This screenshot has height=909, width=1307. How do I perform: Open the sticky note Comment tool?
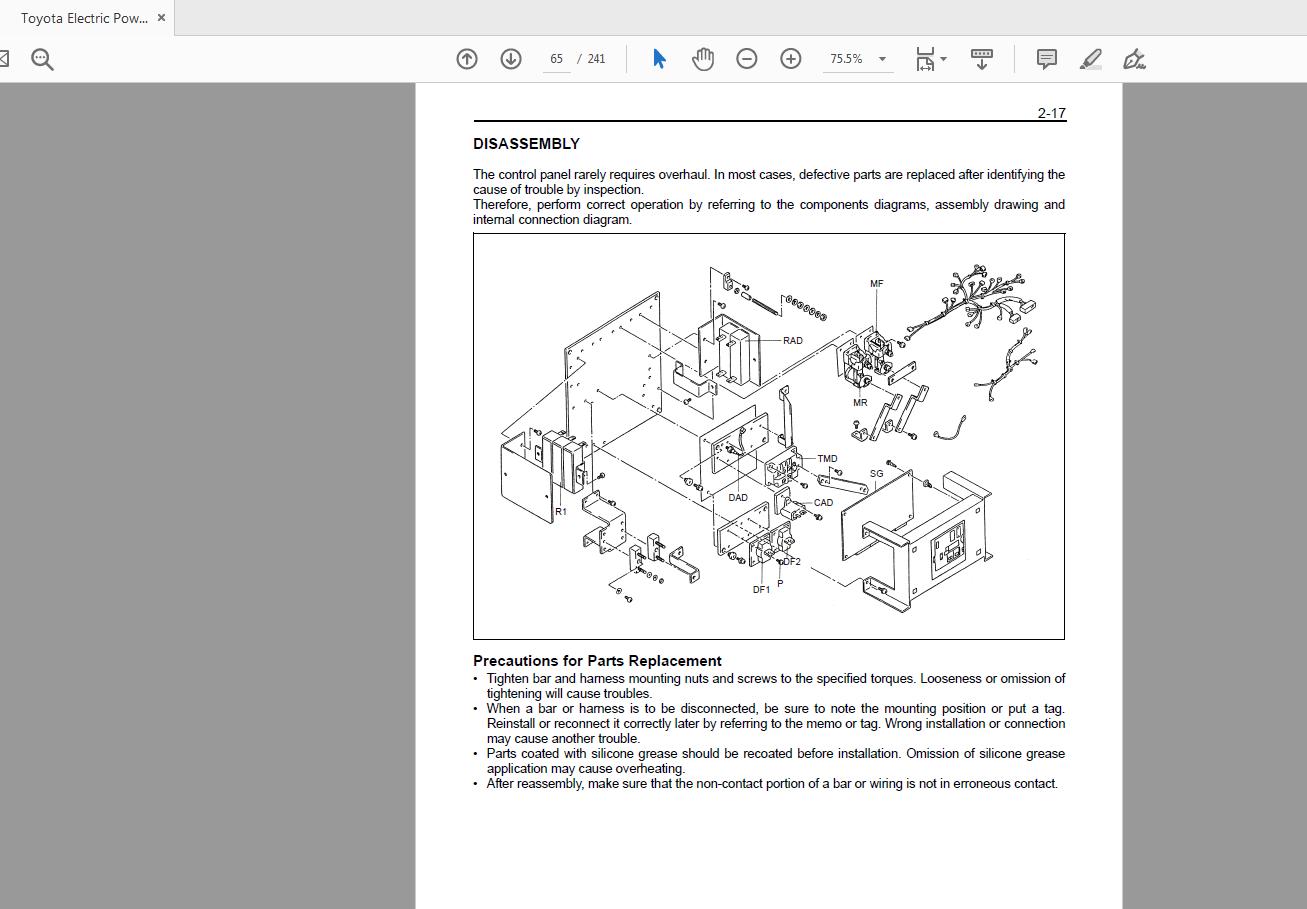1046,59
